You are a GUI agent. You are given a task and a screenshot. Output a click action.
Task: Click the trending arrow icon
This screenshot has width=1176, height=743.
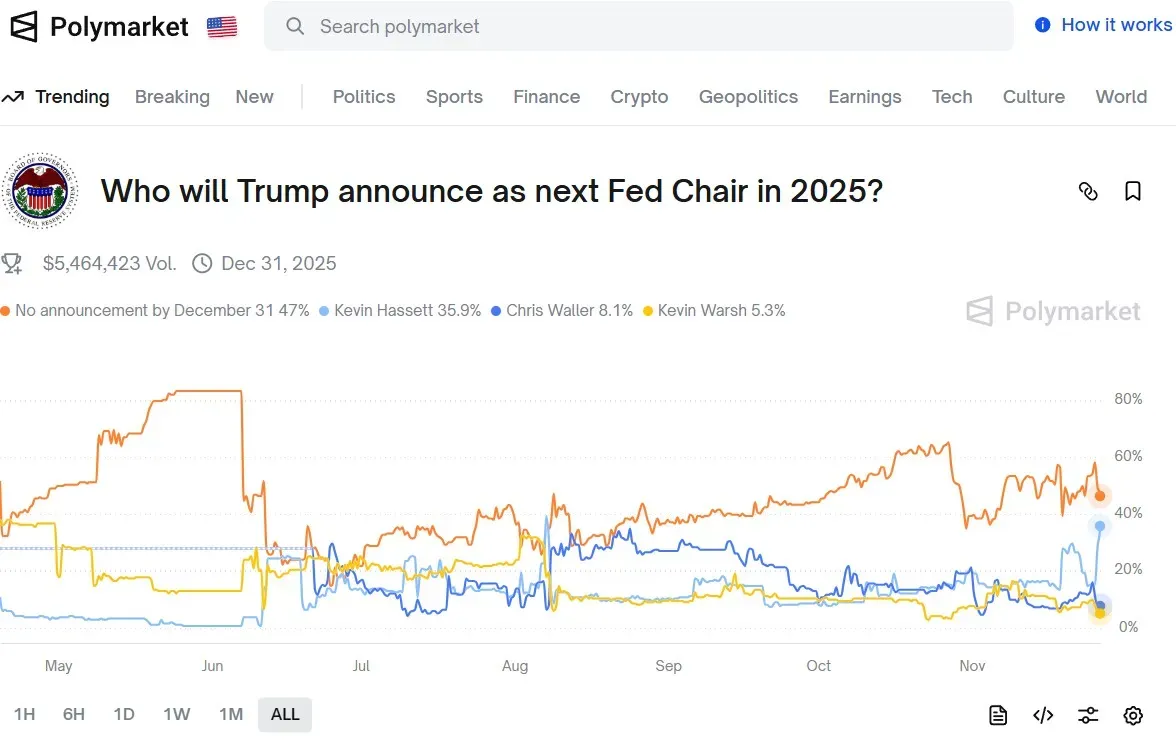(14, 96)
